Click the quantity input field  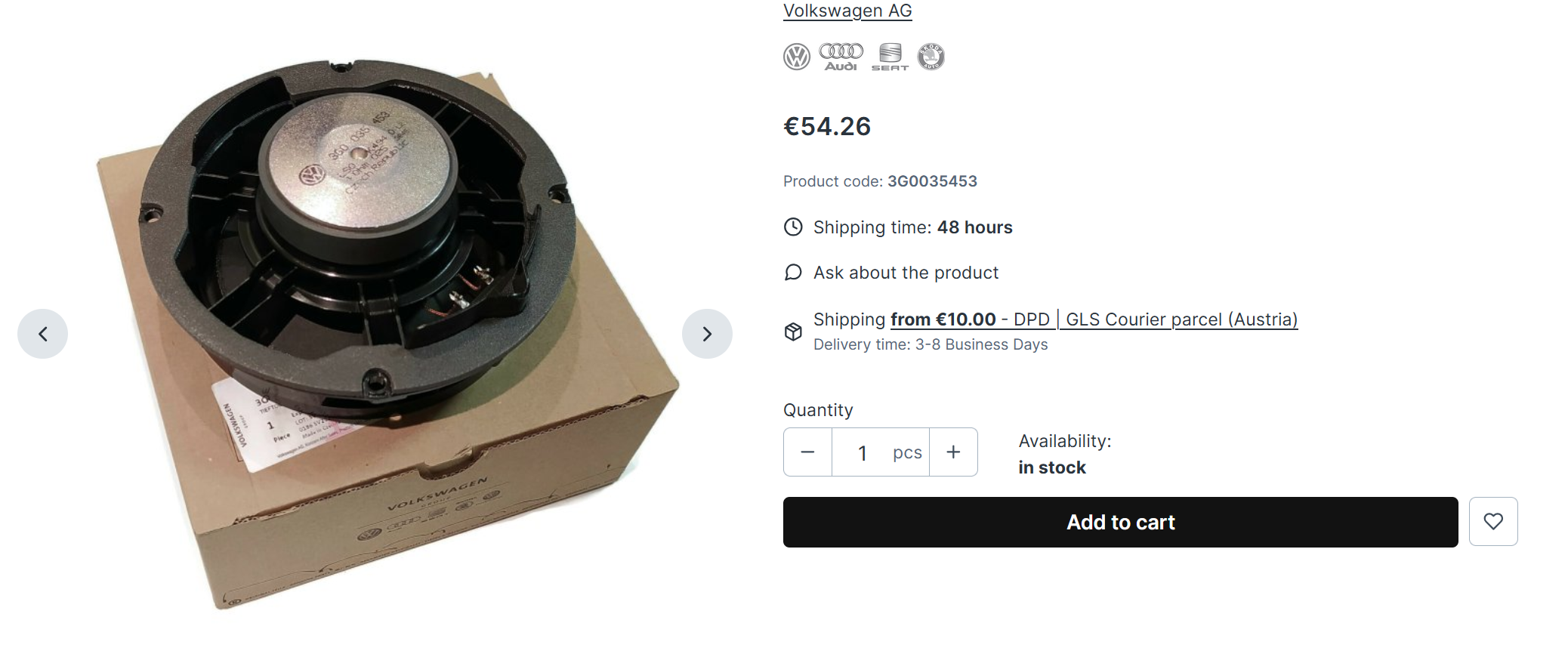(880, 452)
